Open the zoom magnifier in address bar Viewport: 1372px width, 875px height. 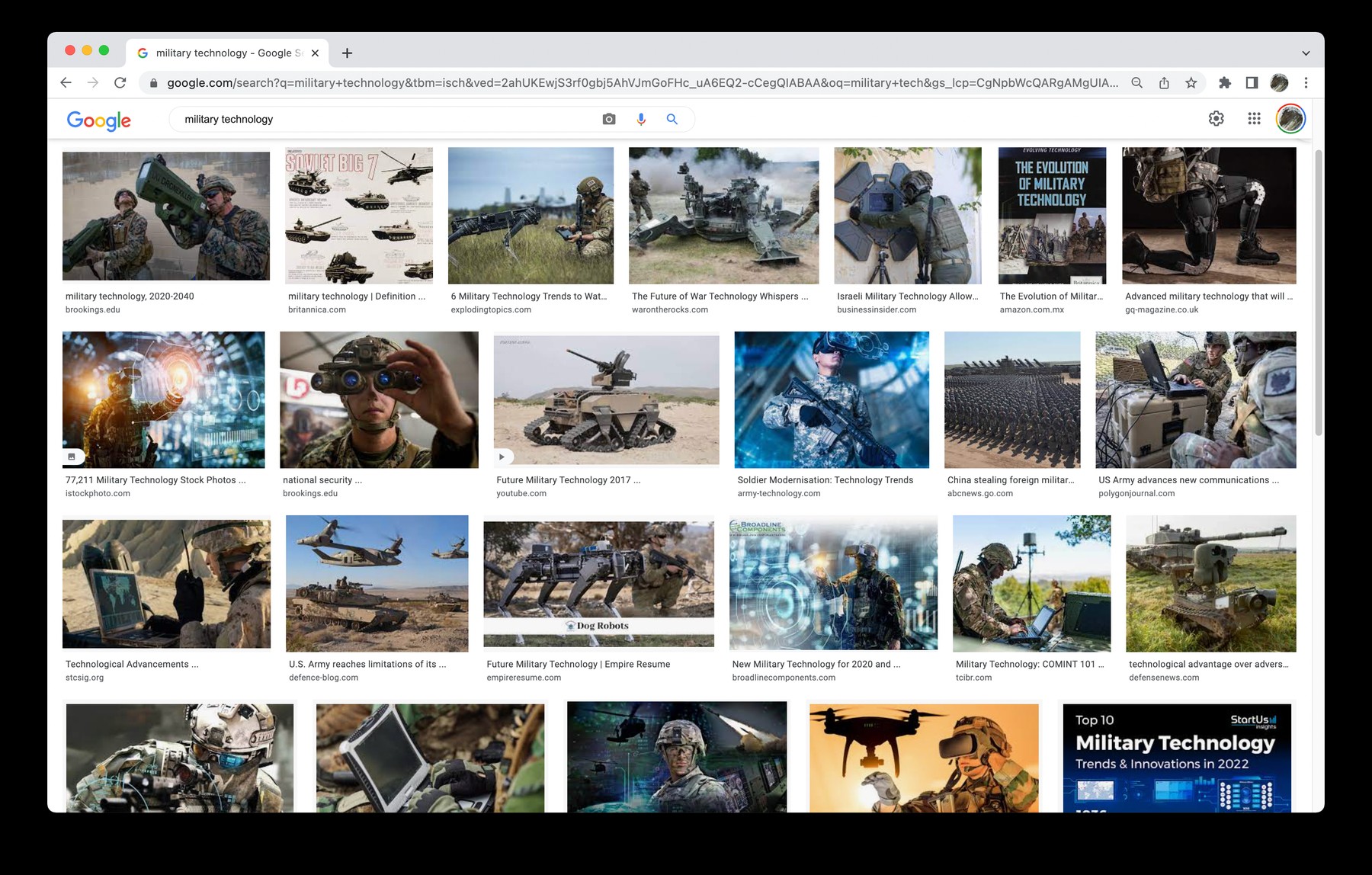click(x=1136, y=83)
